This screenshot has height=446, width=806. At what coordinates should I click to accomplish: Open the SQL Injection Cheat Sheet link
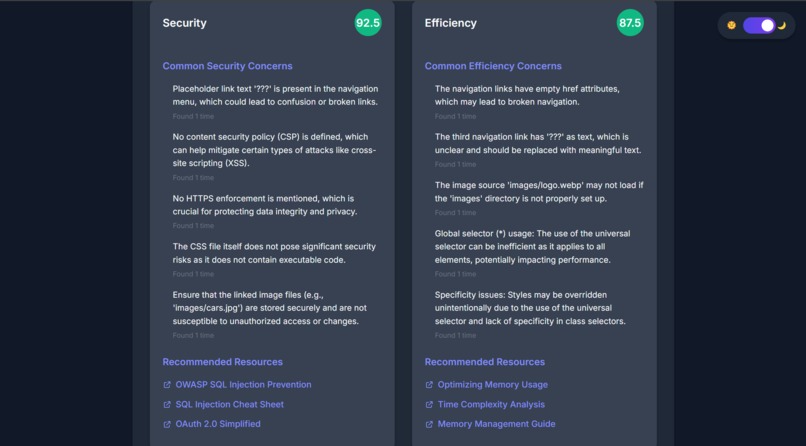coord(229,404)
